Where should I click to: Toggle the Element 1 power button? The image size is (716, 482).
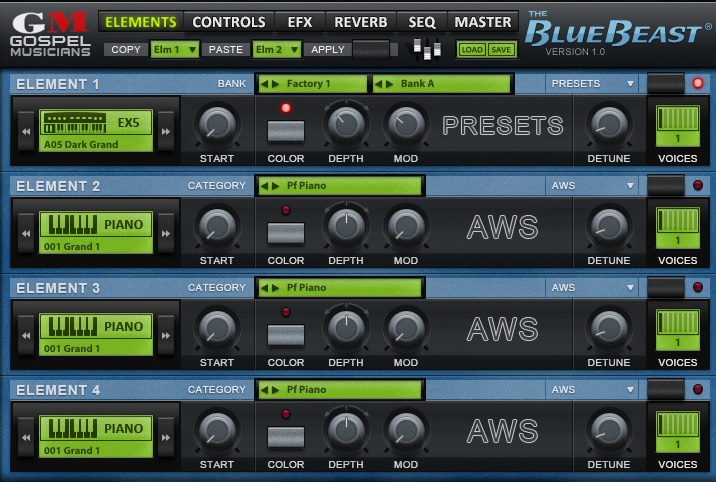tap(666, 83)
